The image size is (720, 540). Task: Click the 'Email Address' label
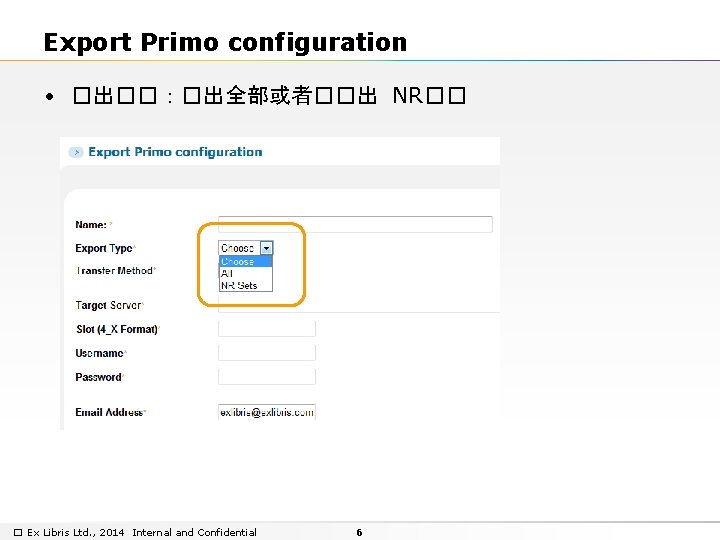(x=109, y=412)
